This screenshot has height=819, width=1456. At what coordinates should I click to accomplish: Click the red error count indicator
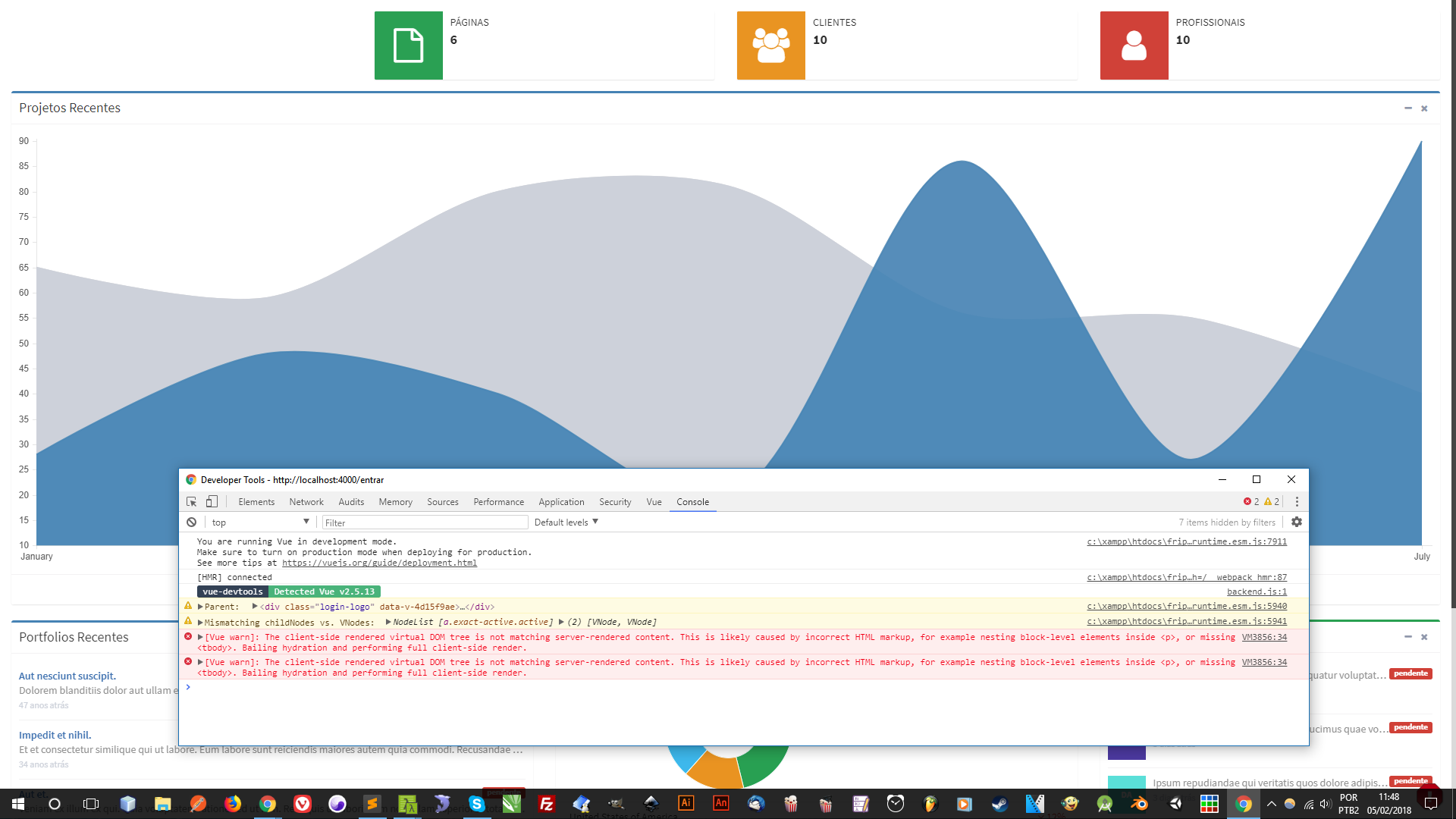(1251, 502)
